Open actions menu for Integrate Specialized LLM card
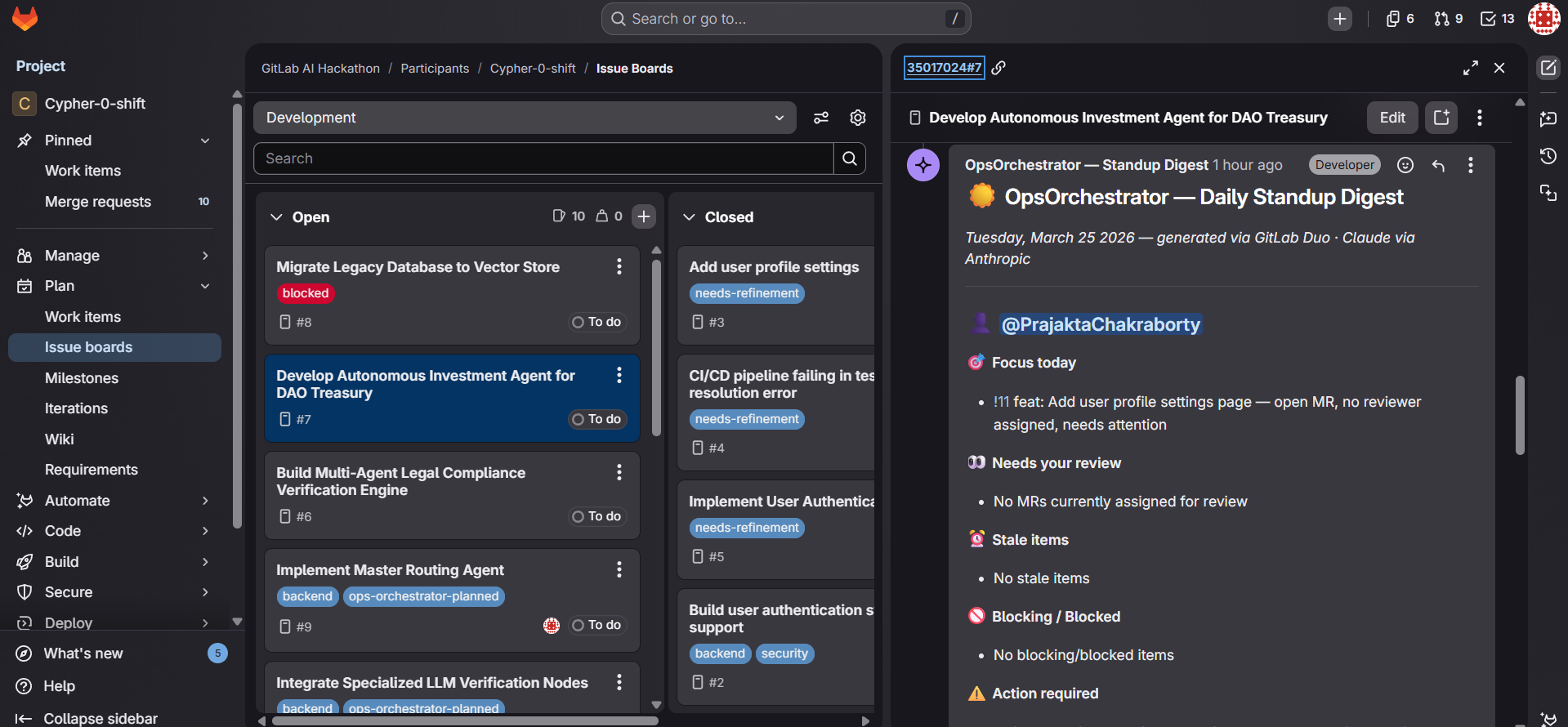Screen dimensions: 1568x727 point(619,682)
